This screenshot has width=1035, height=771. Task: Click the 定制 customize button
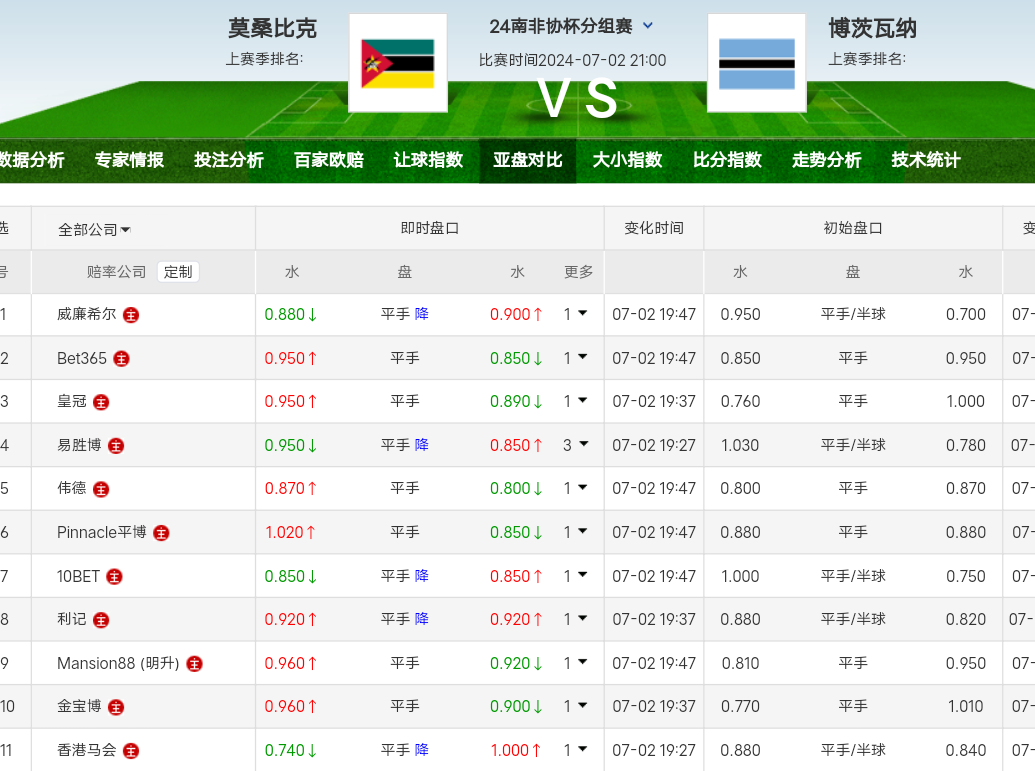tap(178, 271)
